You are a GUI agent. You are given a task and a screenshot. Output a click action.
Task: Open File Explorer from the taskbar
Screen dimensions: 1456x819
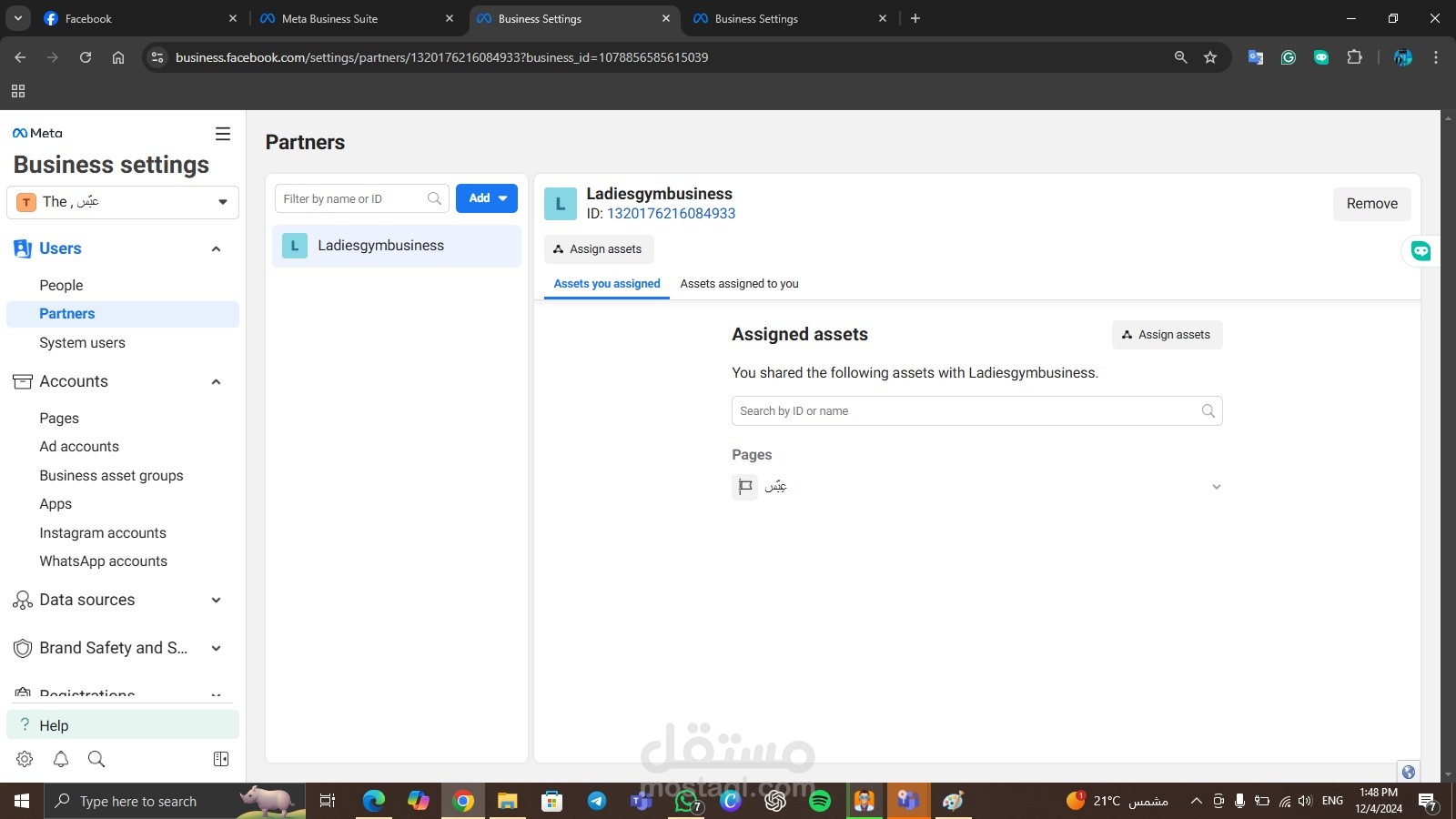pyautogui.click(x=508, y=801)
